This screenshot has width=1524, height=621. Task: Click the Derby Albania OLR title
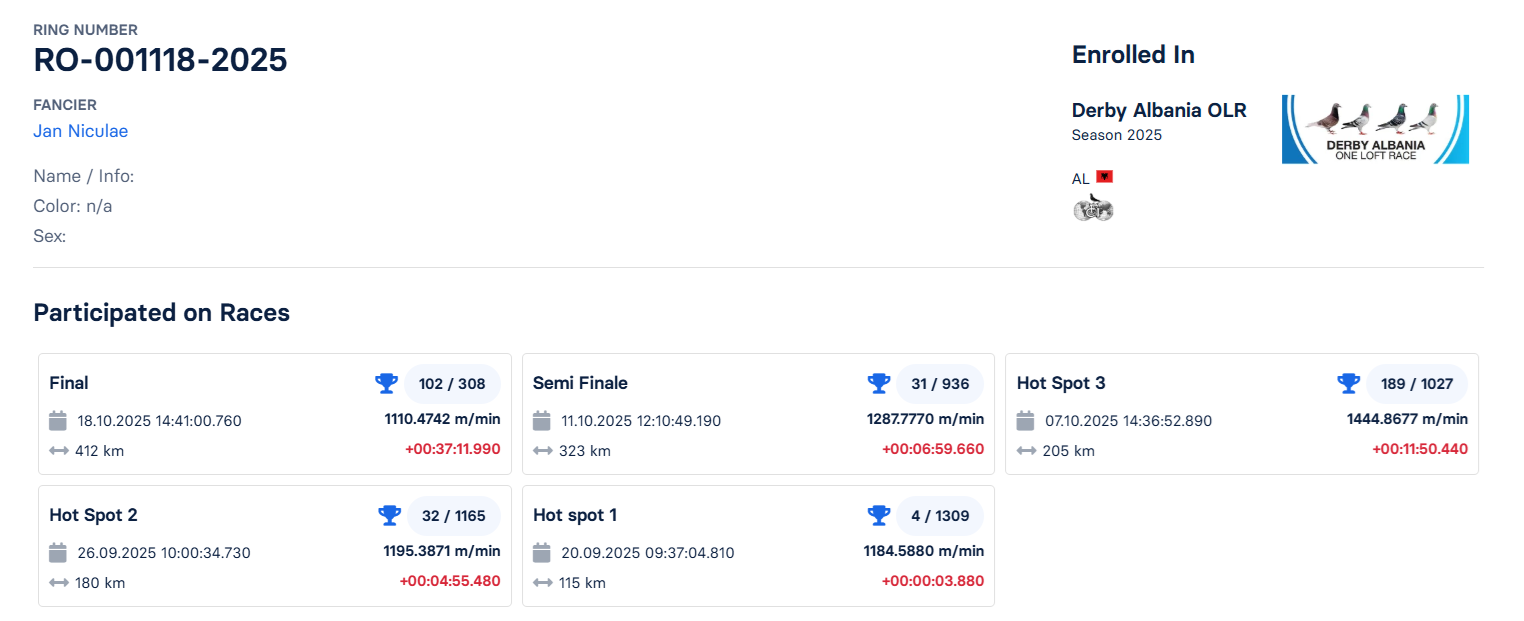point(1159,110)
